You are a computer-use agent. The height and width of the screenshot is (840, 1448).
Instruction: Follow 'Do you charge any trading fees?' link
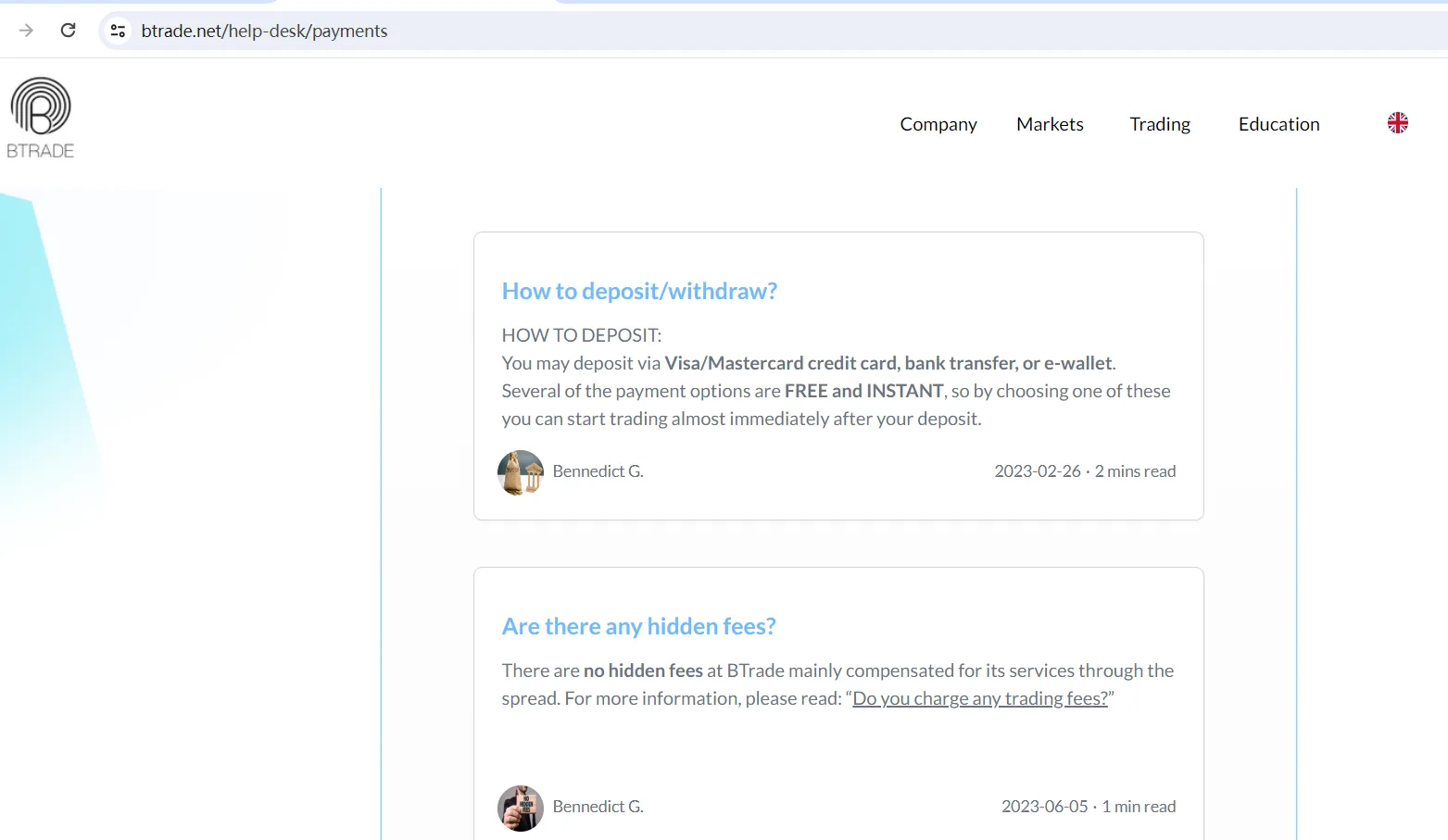(x=980, y=698)
